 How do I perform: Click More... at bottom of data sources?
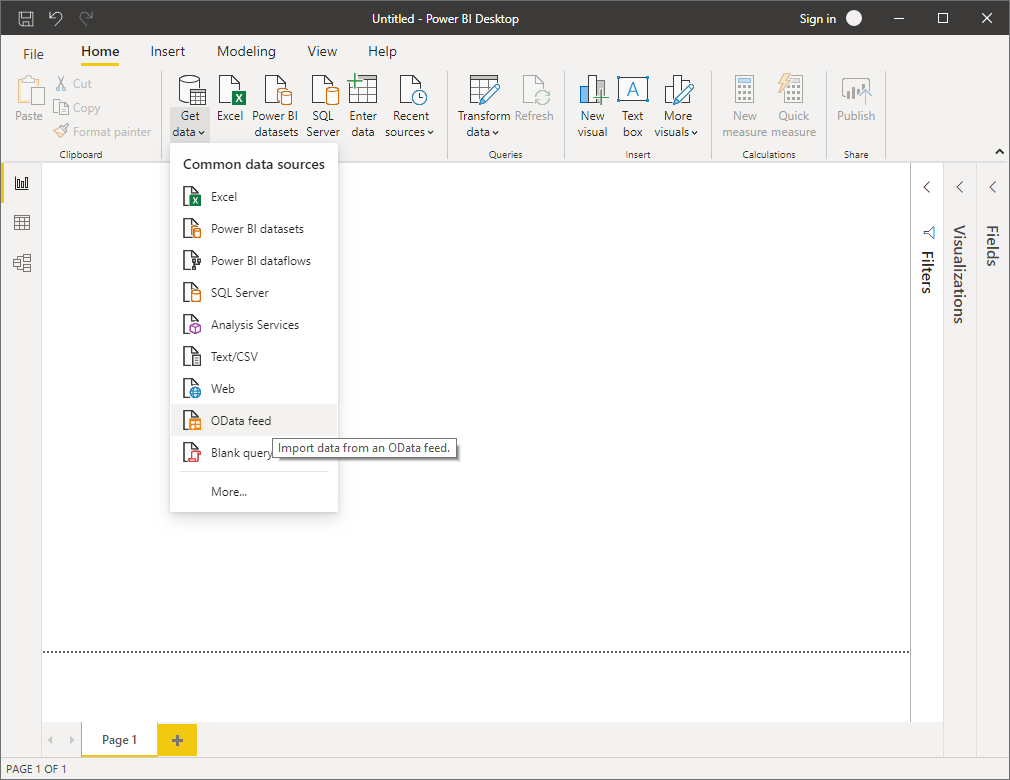tap(254, 491)
